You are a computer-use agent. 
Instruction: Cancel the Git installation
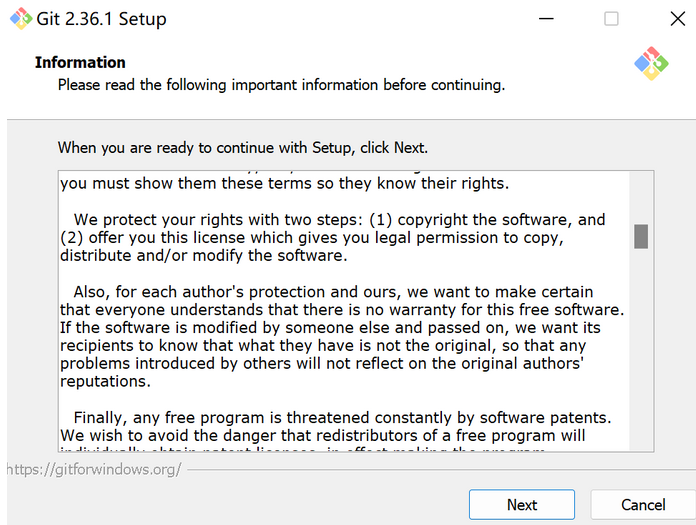point(643,505)
